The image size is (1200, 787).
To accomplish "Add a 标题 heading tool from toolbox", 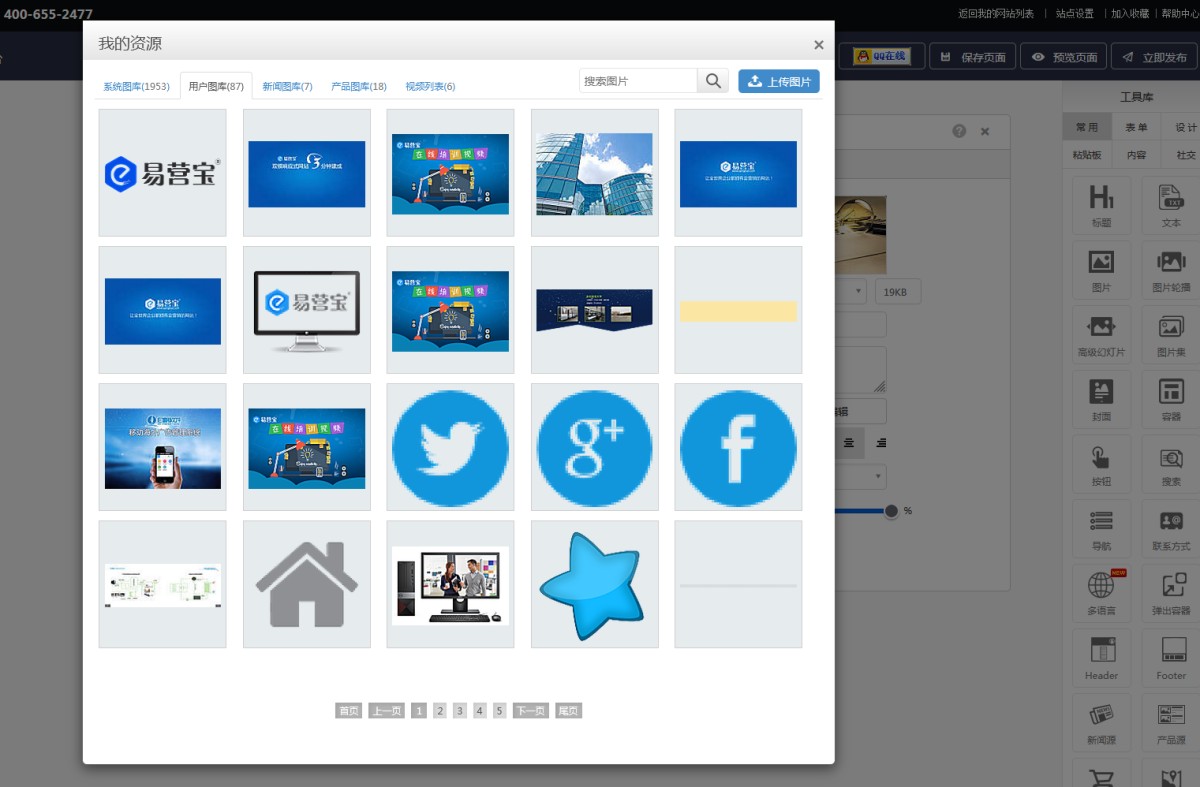I will (x=1101, y=206).
